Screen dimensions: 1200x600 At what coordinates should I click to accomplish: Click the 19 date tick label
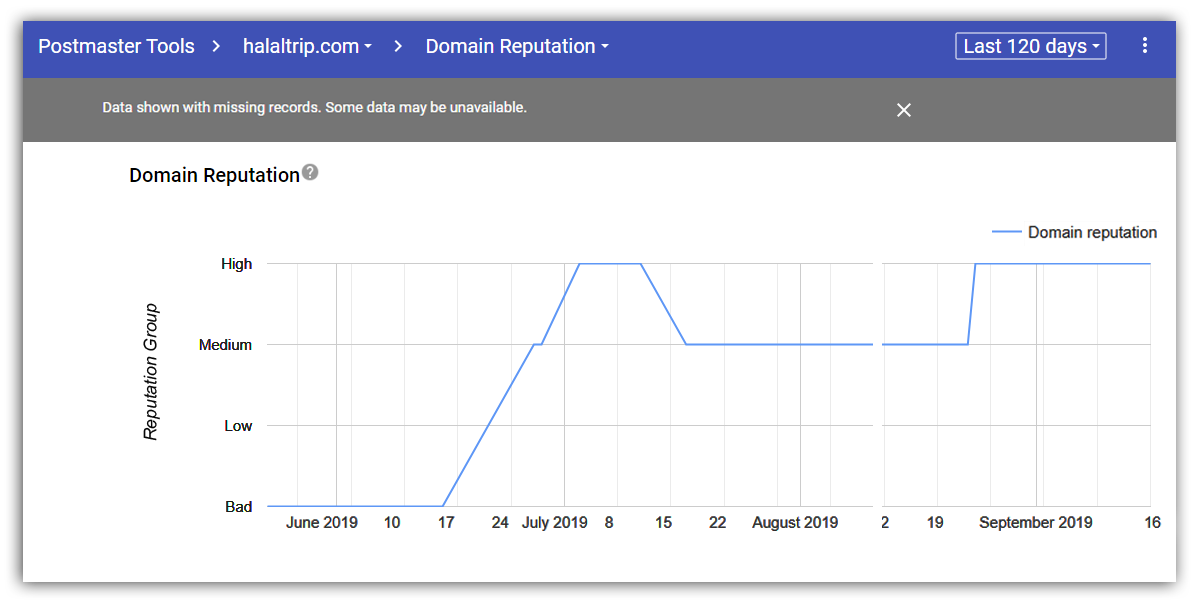pos(935,522)
